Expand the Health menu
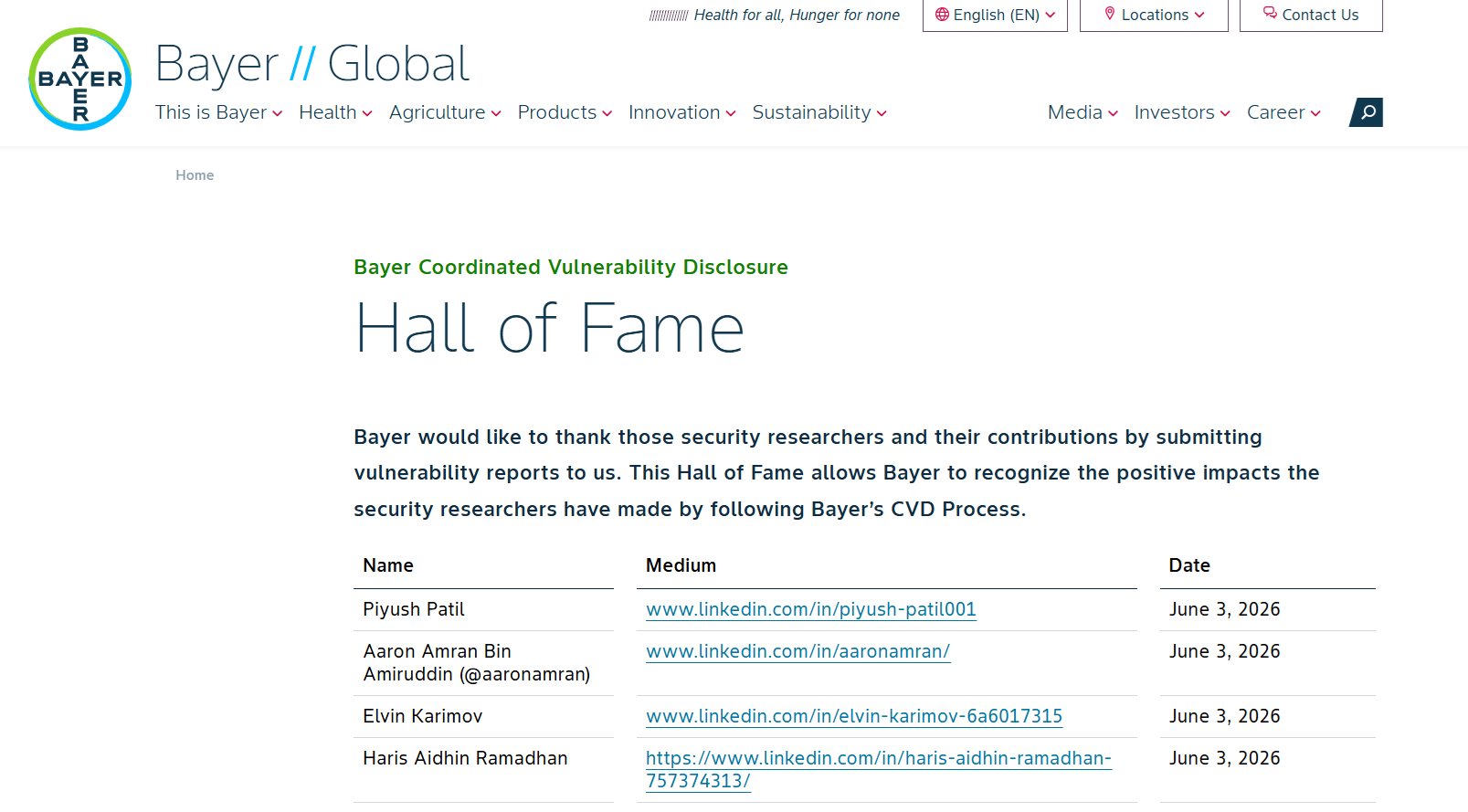This screenshot has width=1468, height=812. click(335, 112)
